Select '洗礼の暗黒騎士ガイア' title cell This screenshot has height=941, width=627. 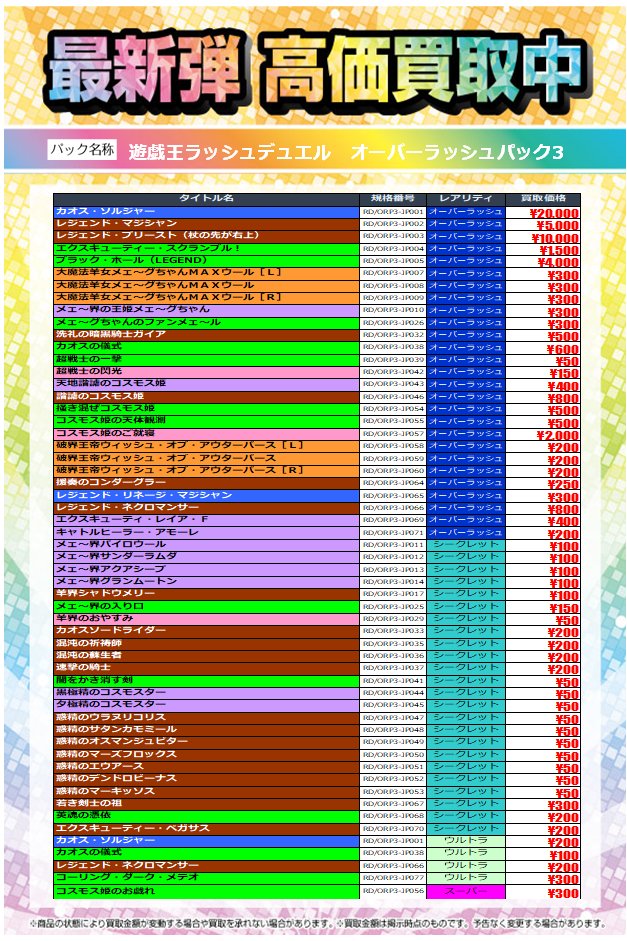coord(206,335)
